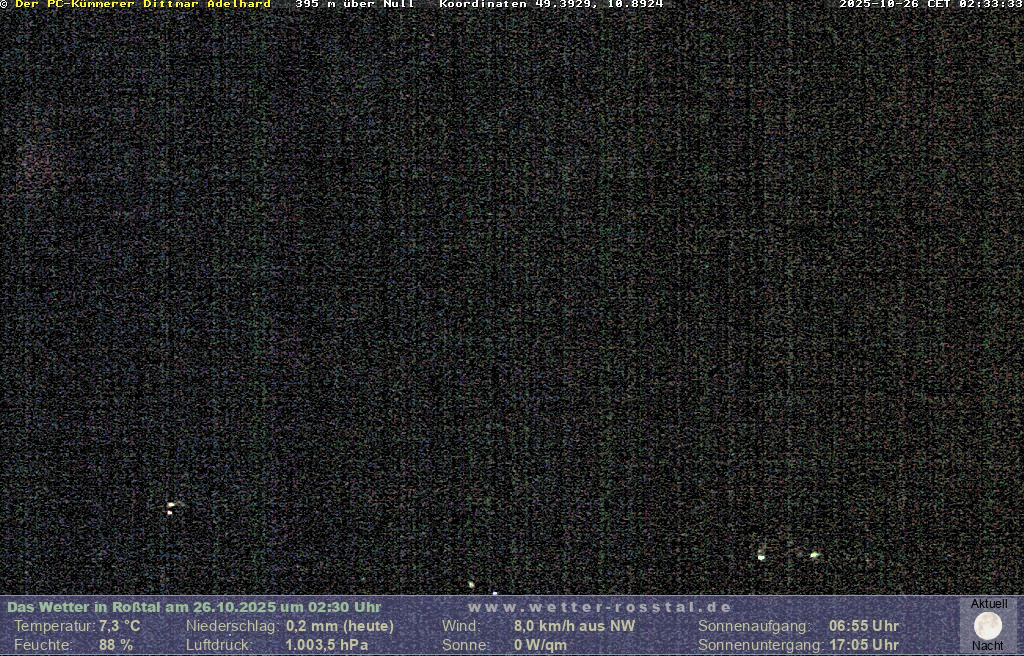Image resolution: width=1024 pixels, height=656 pixels.
Task: Click the timestamp 2025-10-26 CET at top right
Action: click(x=930, y=4)
